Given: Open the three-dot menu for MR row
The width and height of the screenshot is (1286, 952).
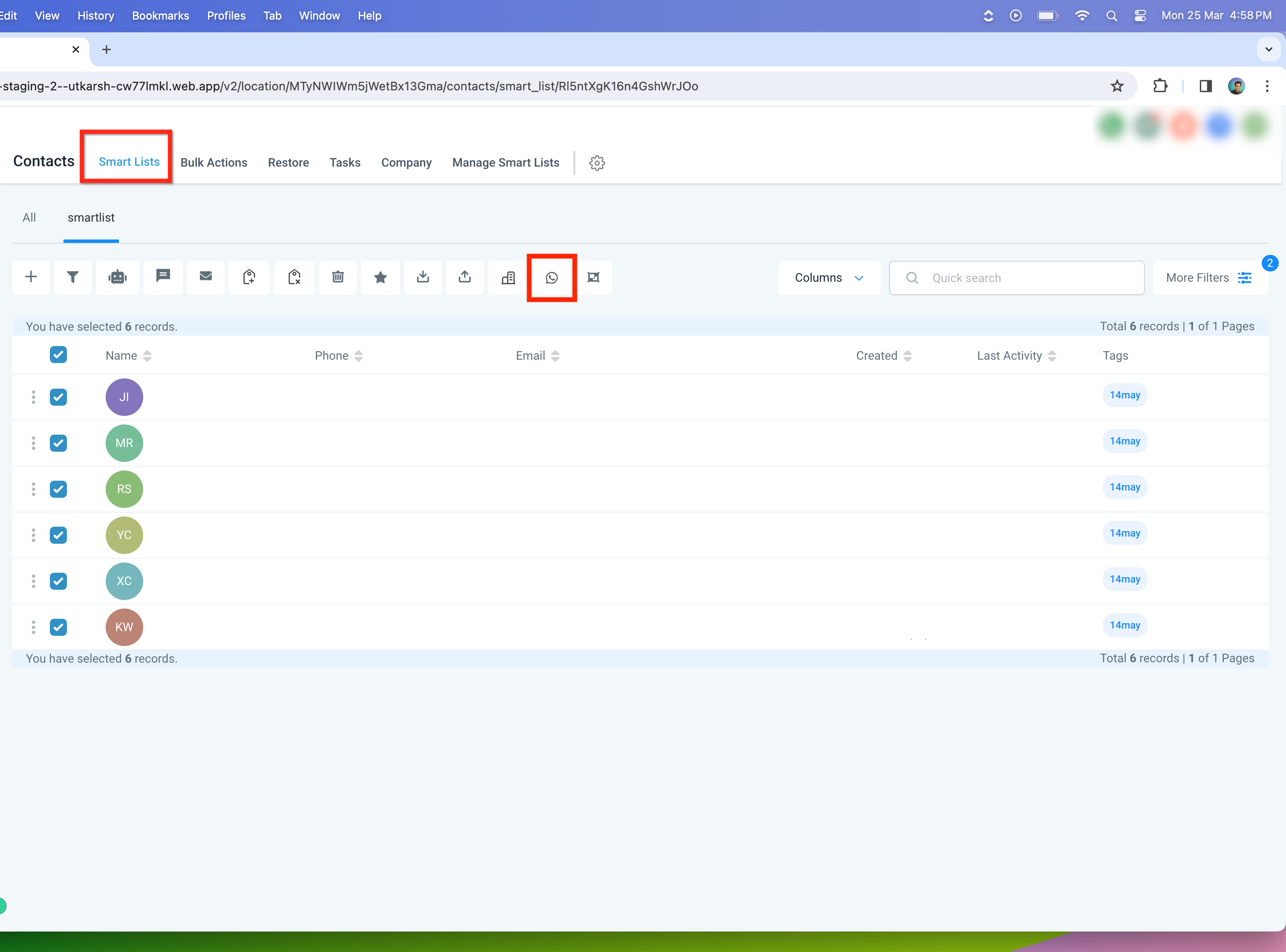Looking at the screenshot, I should [x=33, y=443].
